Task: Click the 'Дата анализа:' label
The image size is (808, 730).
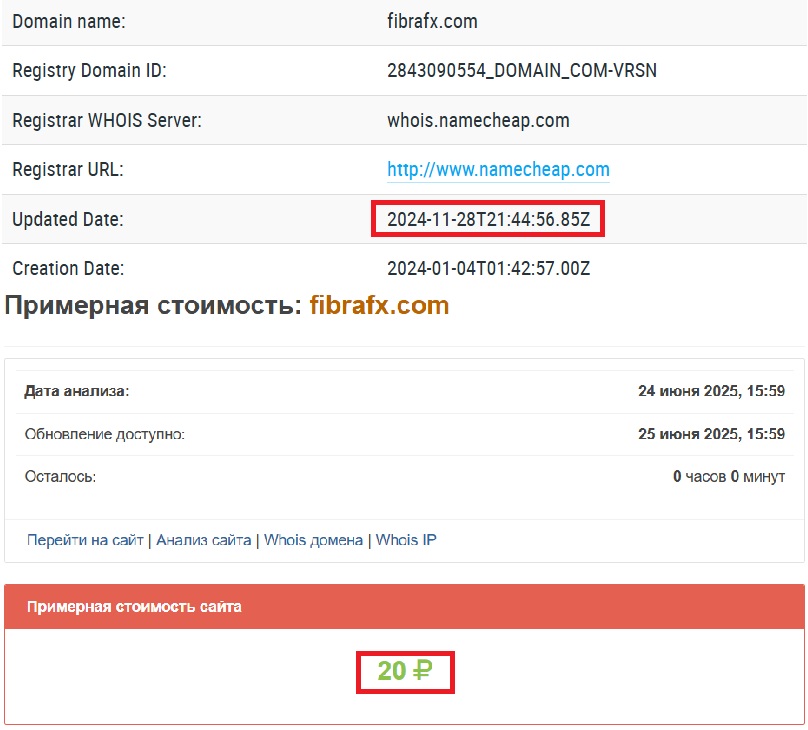Action: click(77, 391)
